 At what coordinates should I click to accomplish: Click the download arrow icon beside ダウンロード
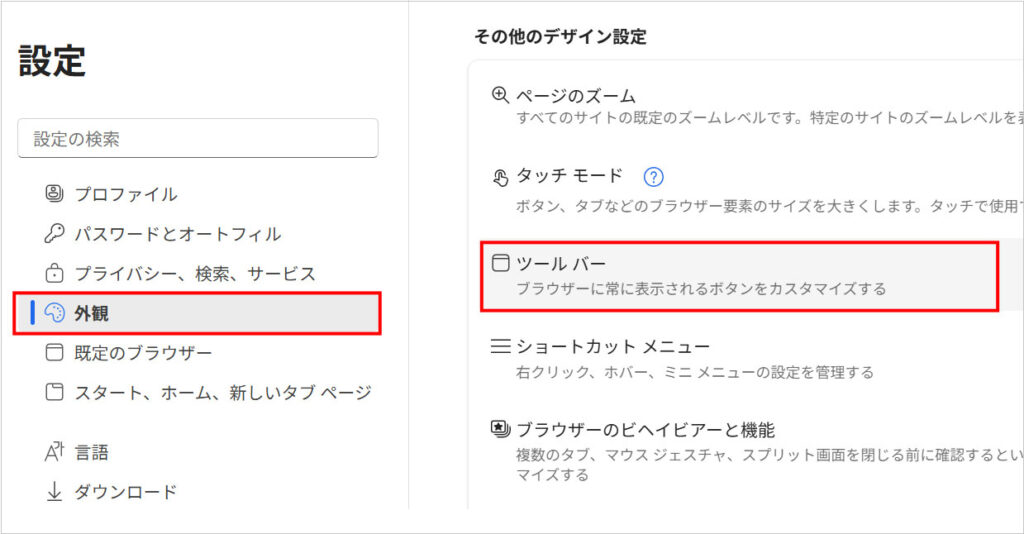coord(55,492)
